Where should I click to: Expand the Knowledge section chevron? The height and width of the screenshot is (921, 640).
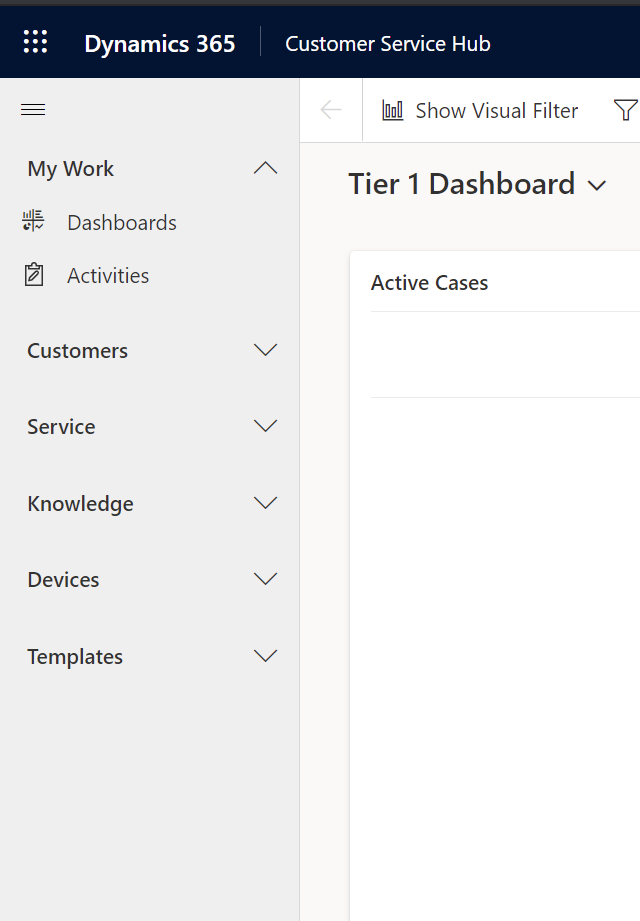tap(265, 503)
